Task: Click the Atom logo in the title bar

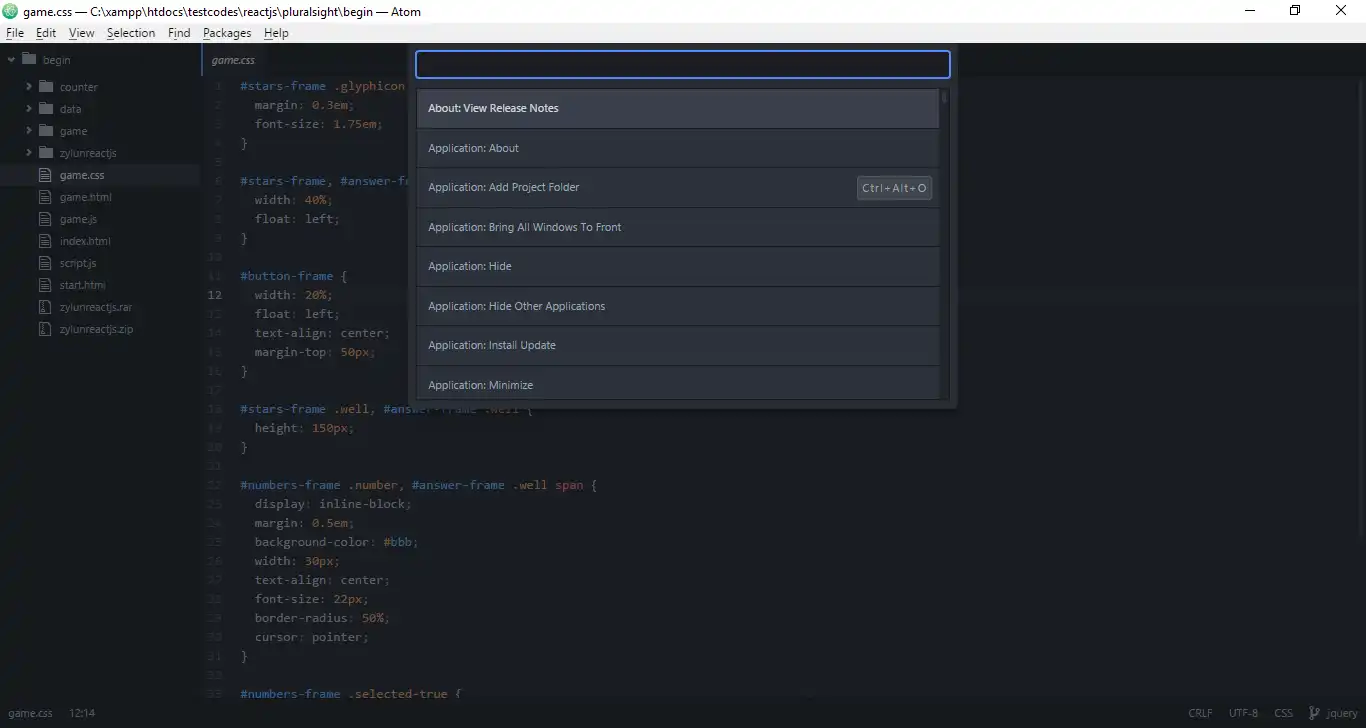Action: [10, 10]
